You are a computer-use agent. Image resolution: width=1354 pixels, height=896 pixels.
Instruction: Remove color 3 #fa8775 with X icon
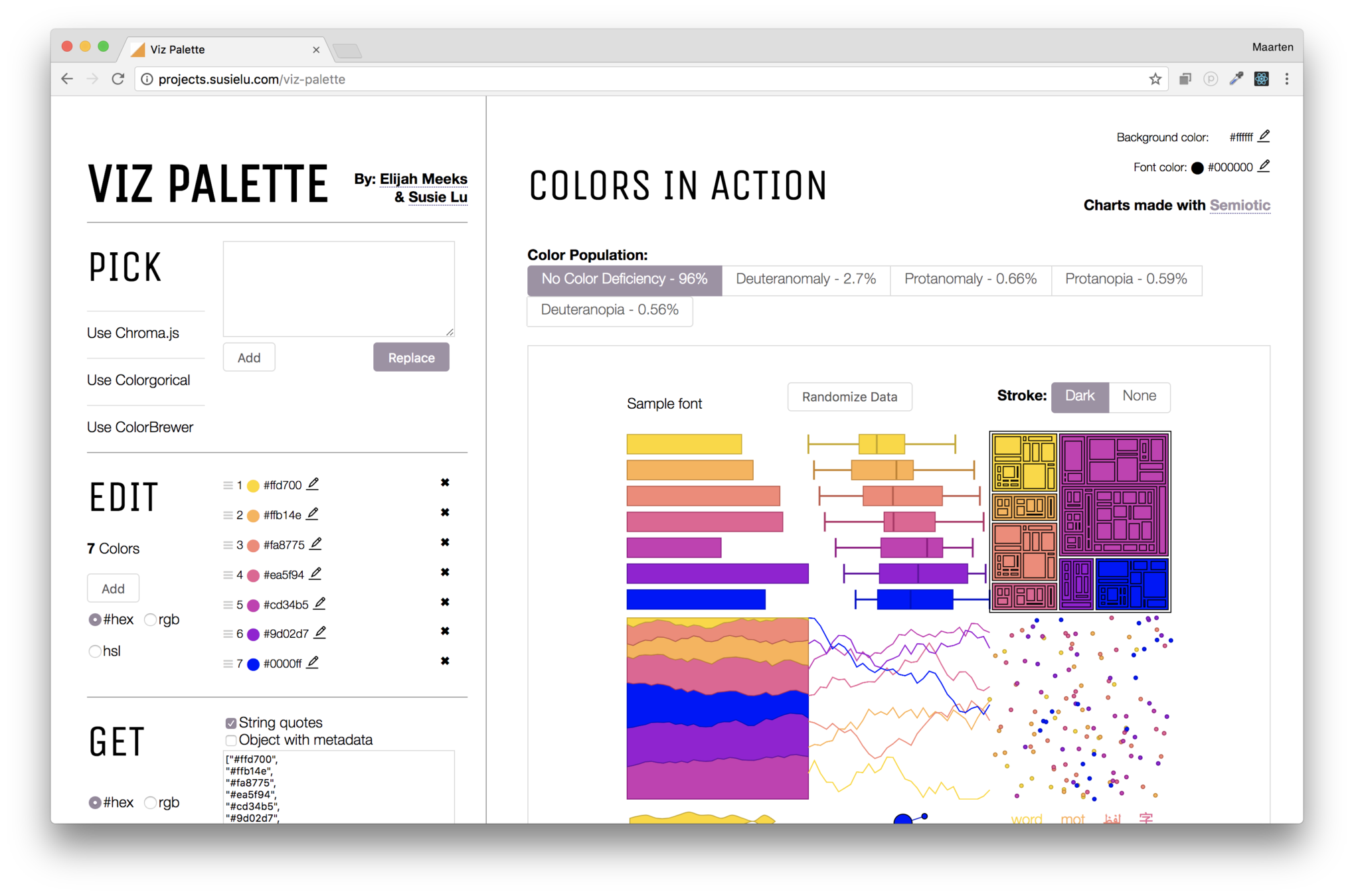(x=445, y=542)
